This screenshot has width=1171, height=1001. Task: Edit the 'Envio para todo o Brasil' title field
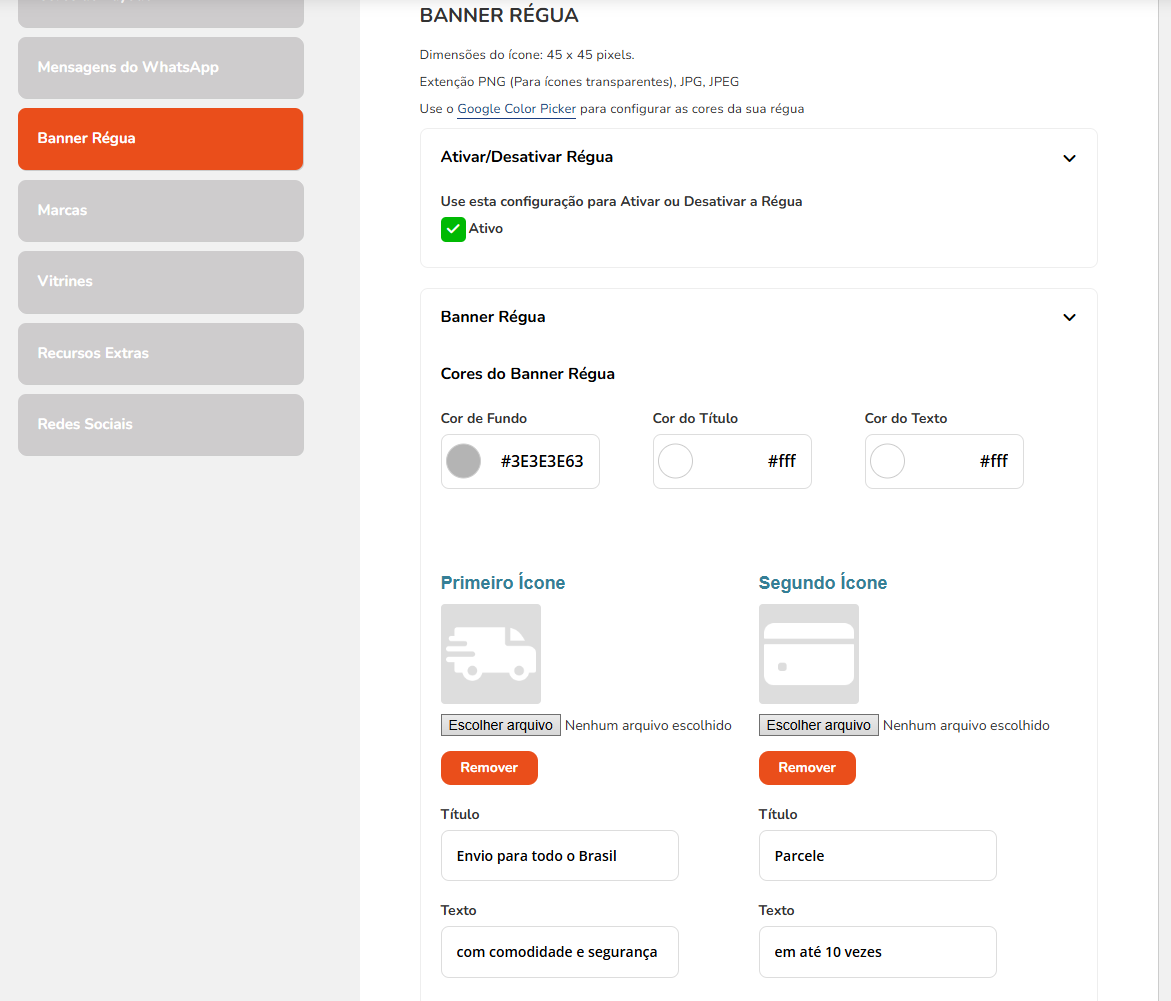559,856
